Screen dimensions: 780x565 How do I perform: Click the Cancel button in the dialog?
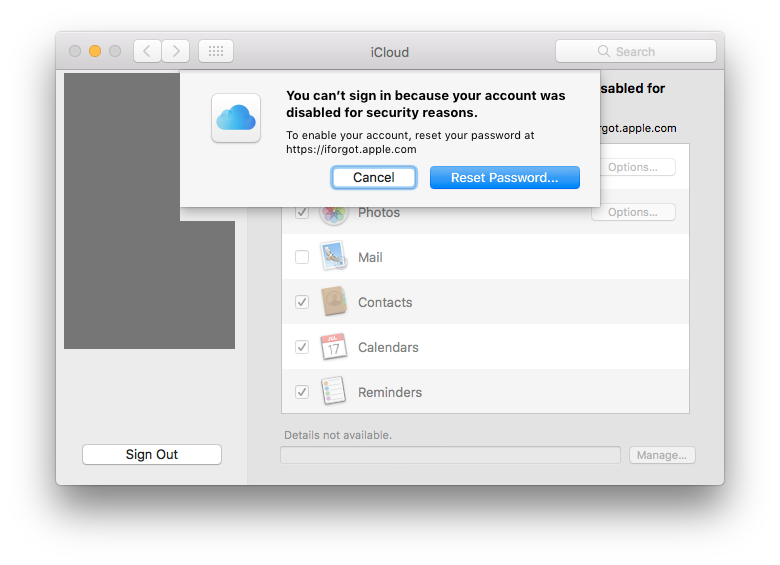(x=374, y=178)
